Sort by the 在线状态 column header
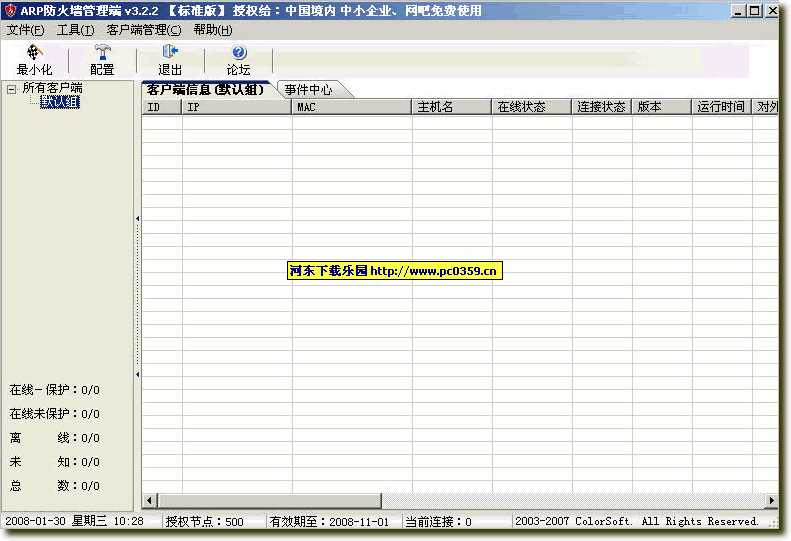Viewport: 791px width, 541px height. coord(531,107)
